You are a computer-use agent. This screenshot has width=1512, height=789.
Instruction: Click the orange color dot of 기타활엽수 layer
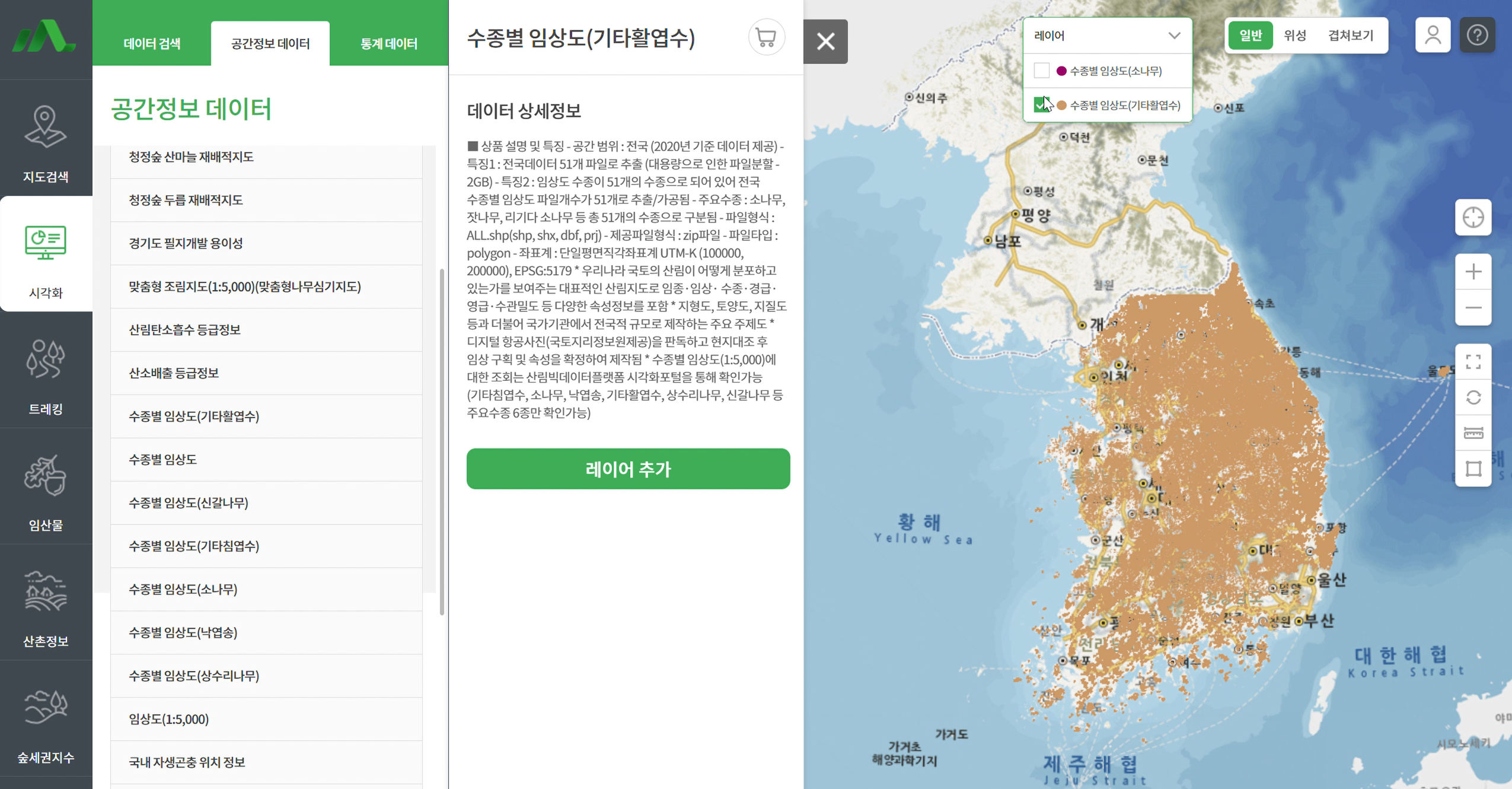pos(1061,105)
